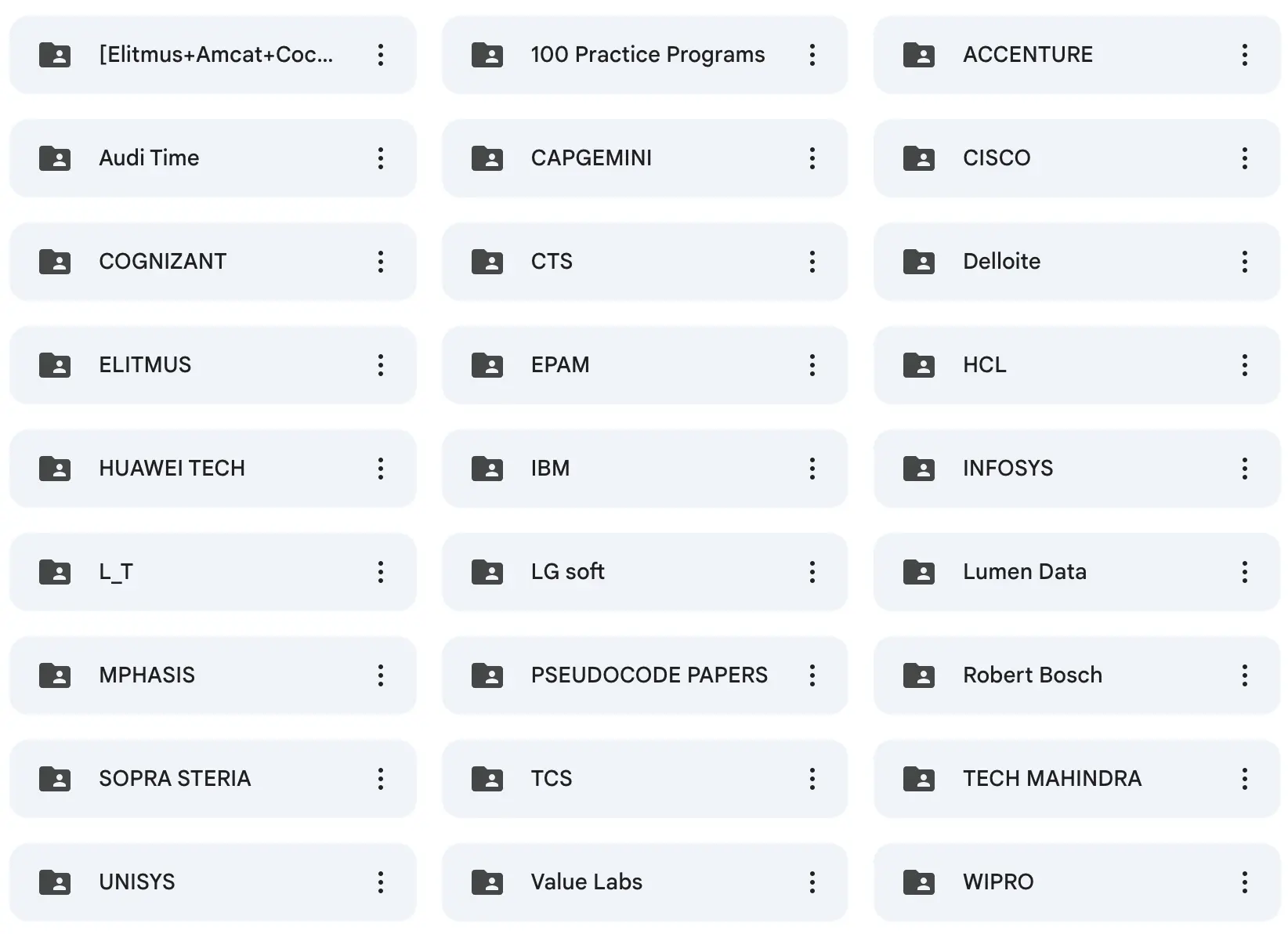
Task: Select the HUAWEI TECH folder
Action: point(213,469)
